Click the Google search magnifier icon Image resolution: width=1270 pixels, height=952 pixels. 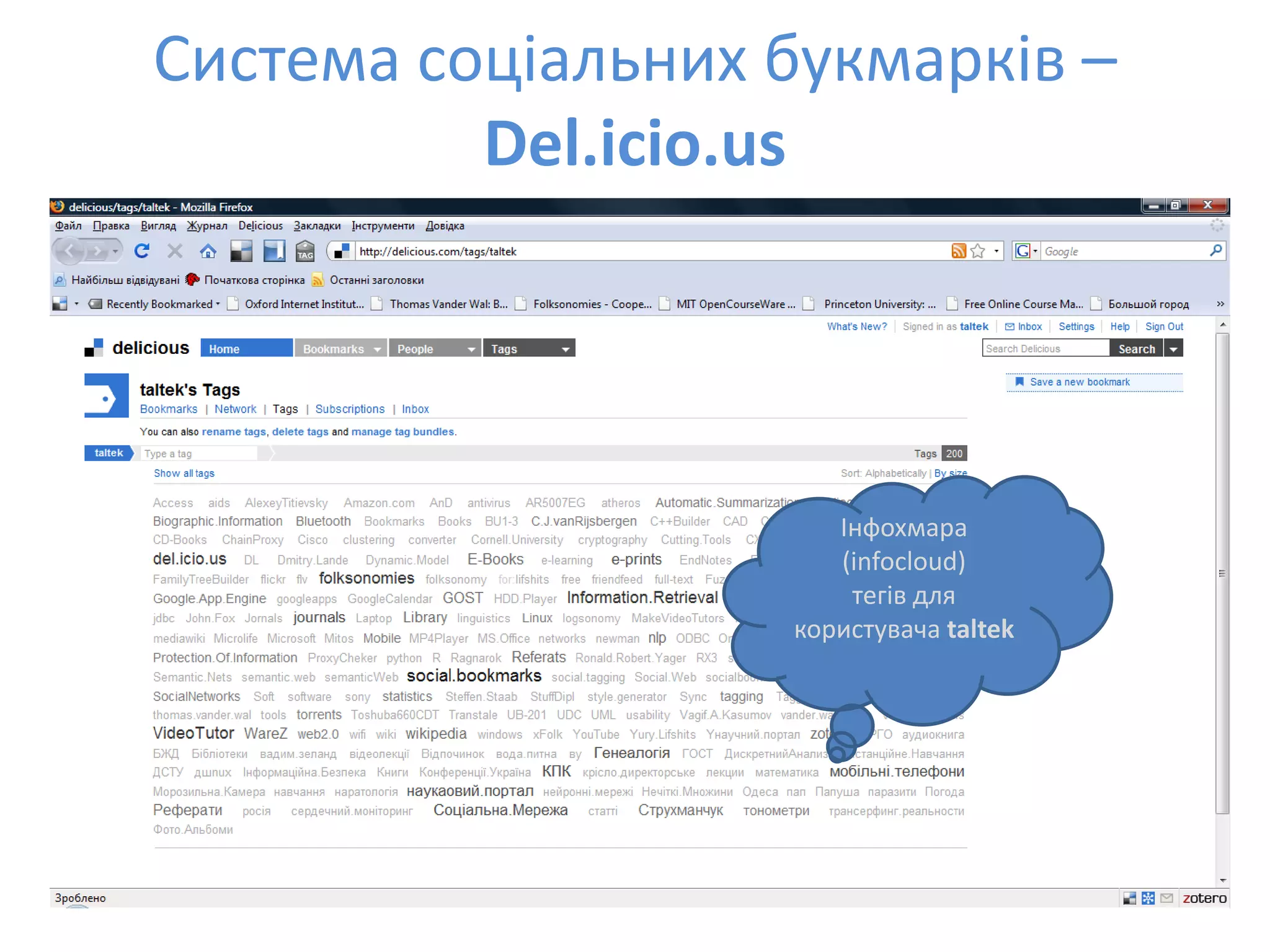click(x=1215, y=250)
